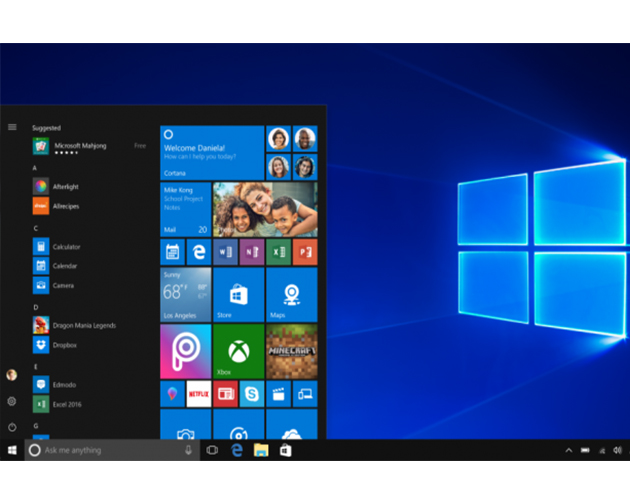The width and height of the screenshot is (630, 490).
Task: Open the Groove Music tile
Action: click(x=239, y=425)
